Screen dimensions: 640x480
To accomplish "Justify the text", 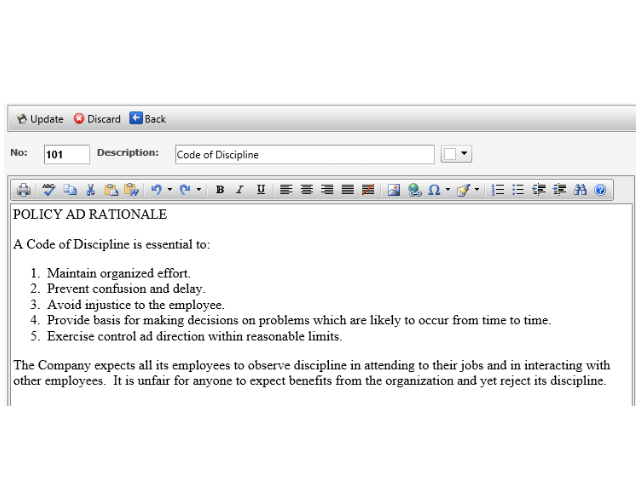I will (348, 190).
